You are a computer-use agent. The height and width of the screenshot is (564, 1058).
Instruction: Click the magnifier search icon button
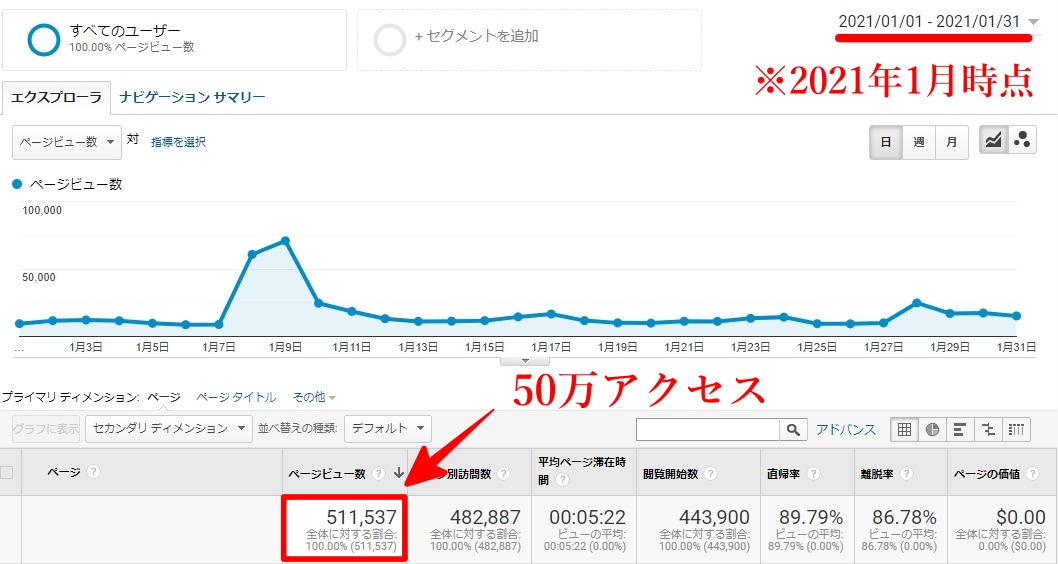(794, 429)
